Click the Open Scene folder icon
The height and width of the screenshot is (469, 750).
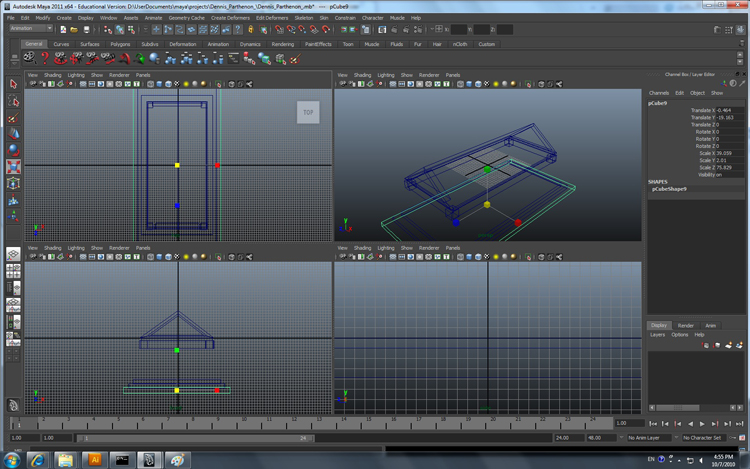(74, 29)
